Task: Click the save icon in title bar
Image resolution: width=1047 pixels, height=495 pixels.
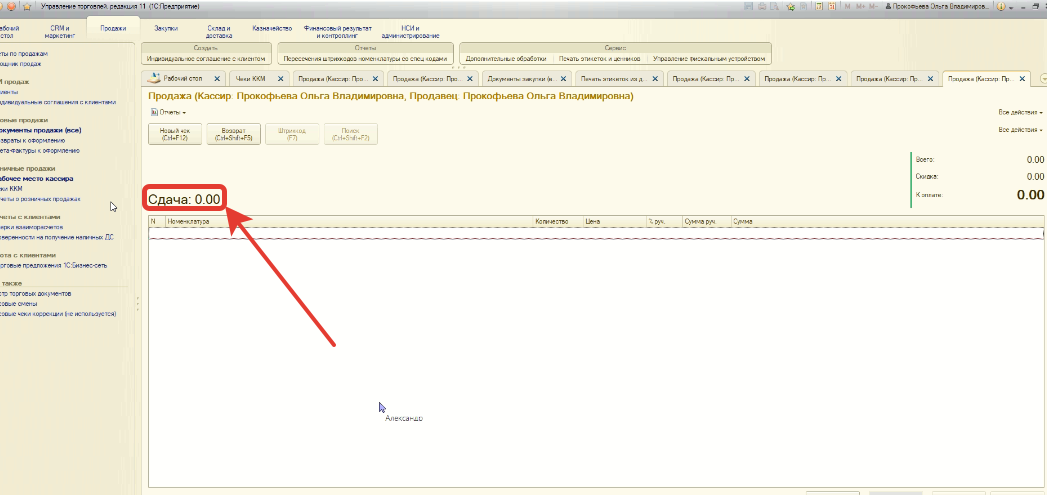Action: (750, 6)
